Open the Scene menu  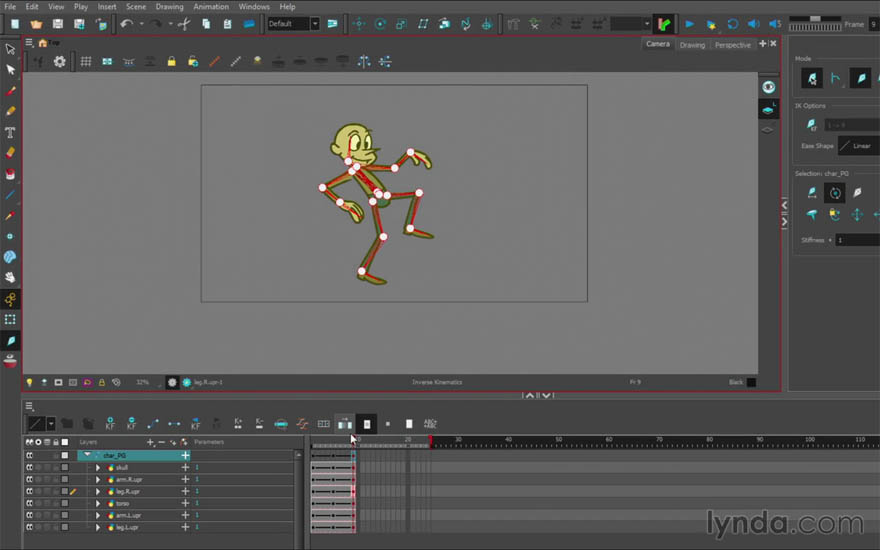[x=136, y=7]
